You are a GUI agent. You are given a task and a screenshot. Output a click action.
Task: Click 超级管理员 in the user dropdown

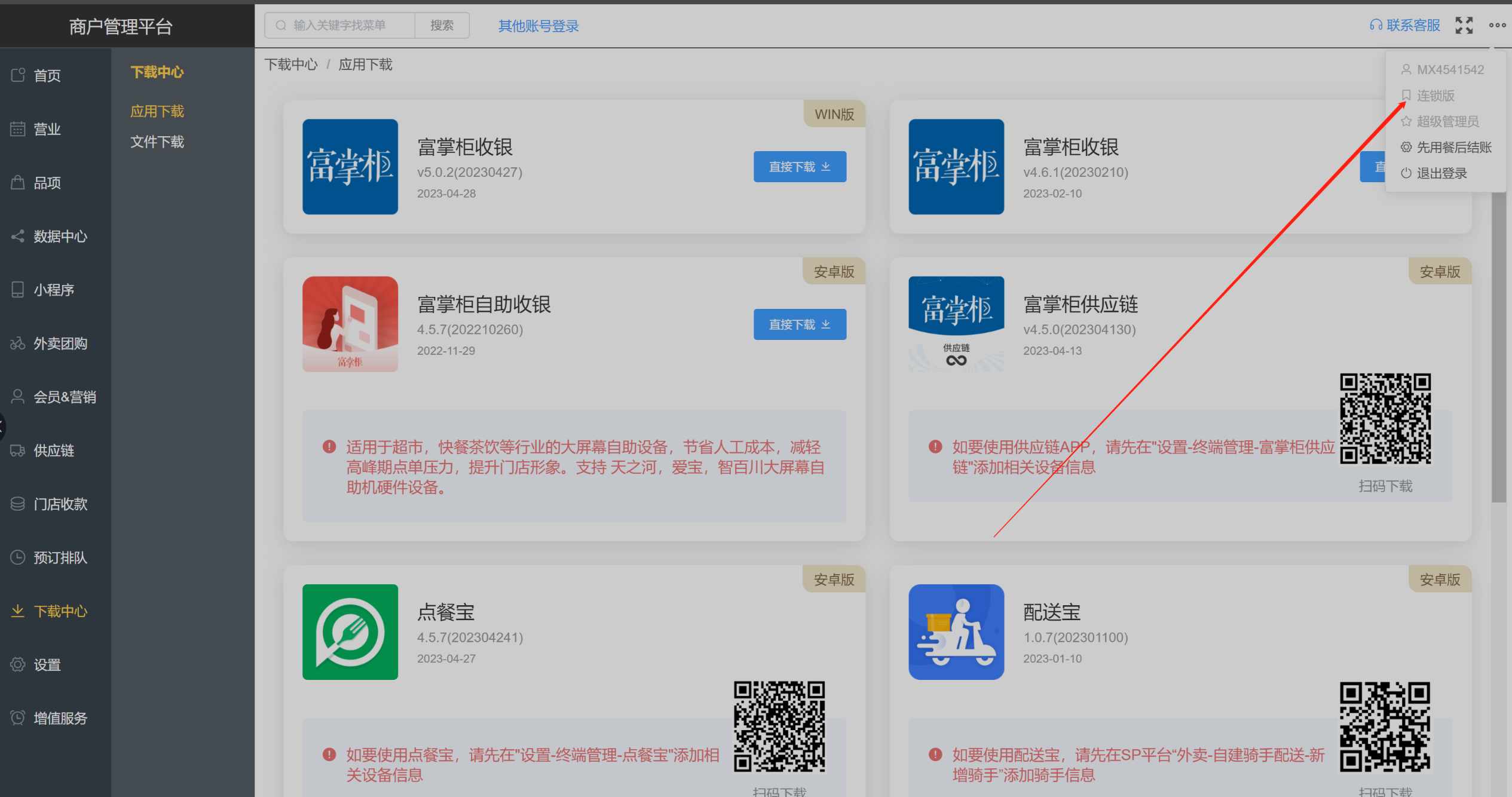(x=1440, y=121)
